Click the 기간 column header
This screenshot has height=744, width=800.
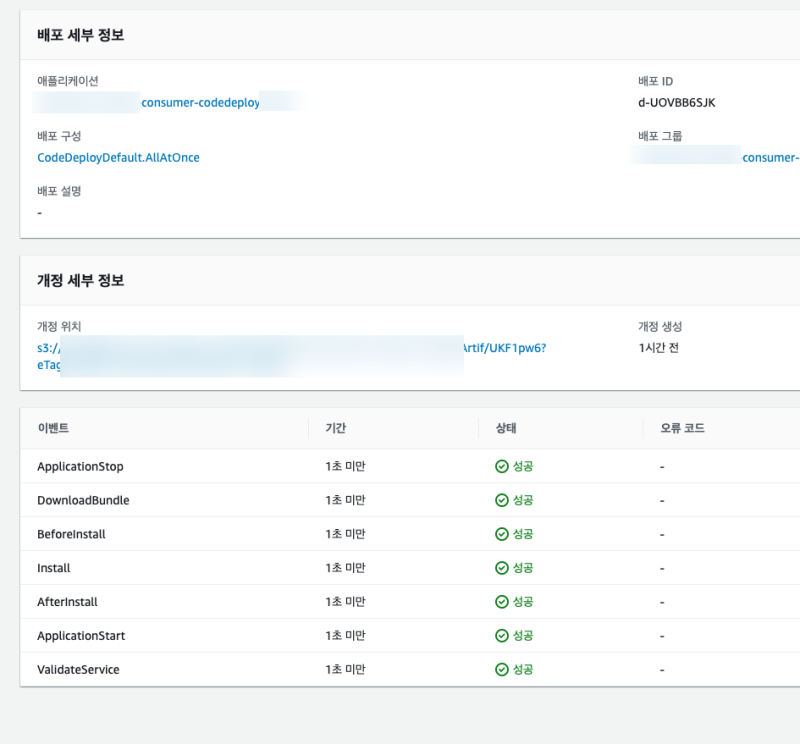tap(336, 428)
